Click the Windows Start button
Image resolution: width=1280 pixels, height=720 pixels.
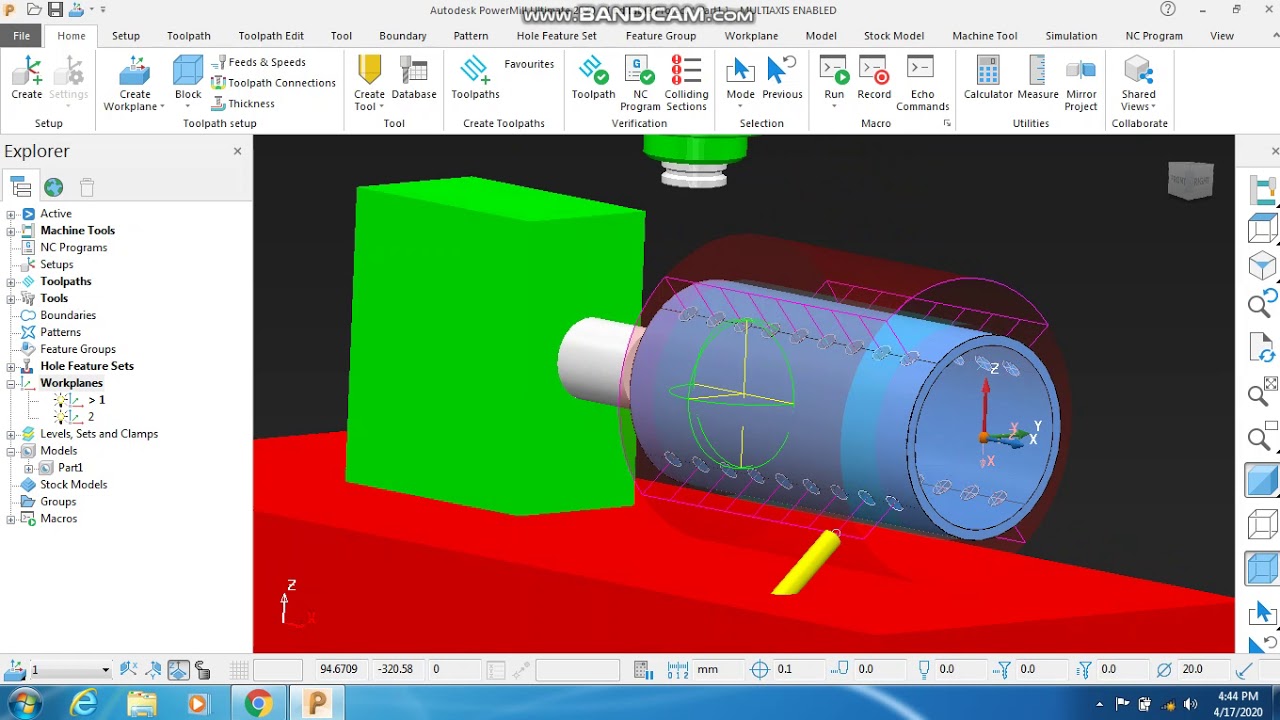click(23, 704)
